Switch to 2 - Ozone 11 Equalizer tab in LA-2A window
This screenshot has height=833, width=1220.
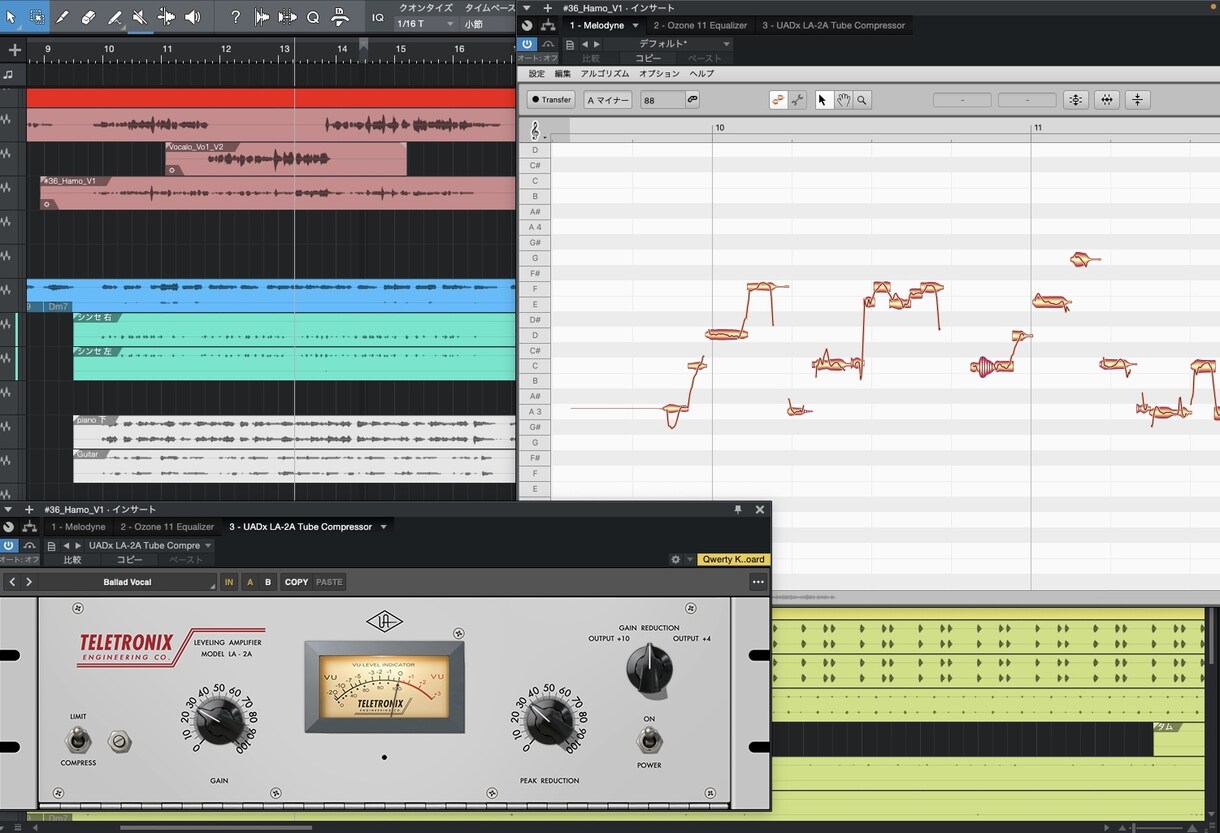tap(167, 527)
